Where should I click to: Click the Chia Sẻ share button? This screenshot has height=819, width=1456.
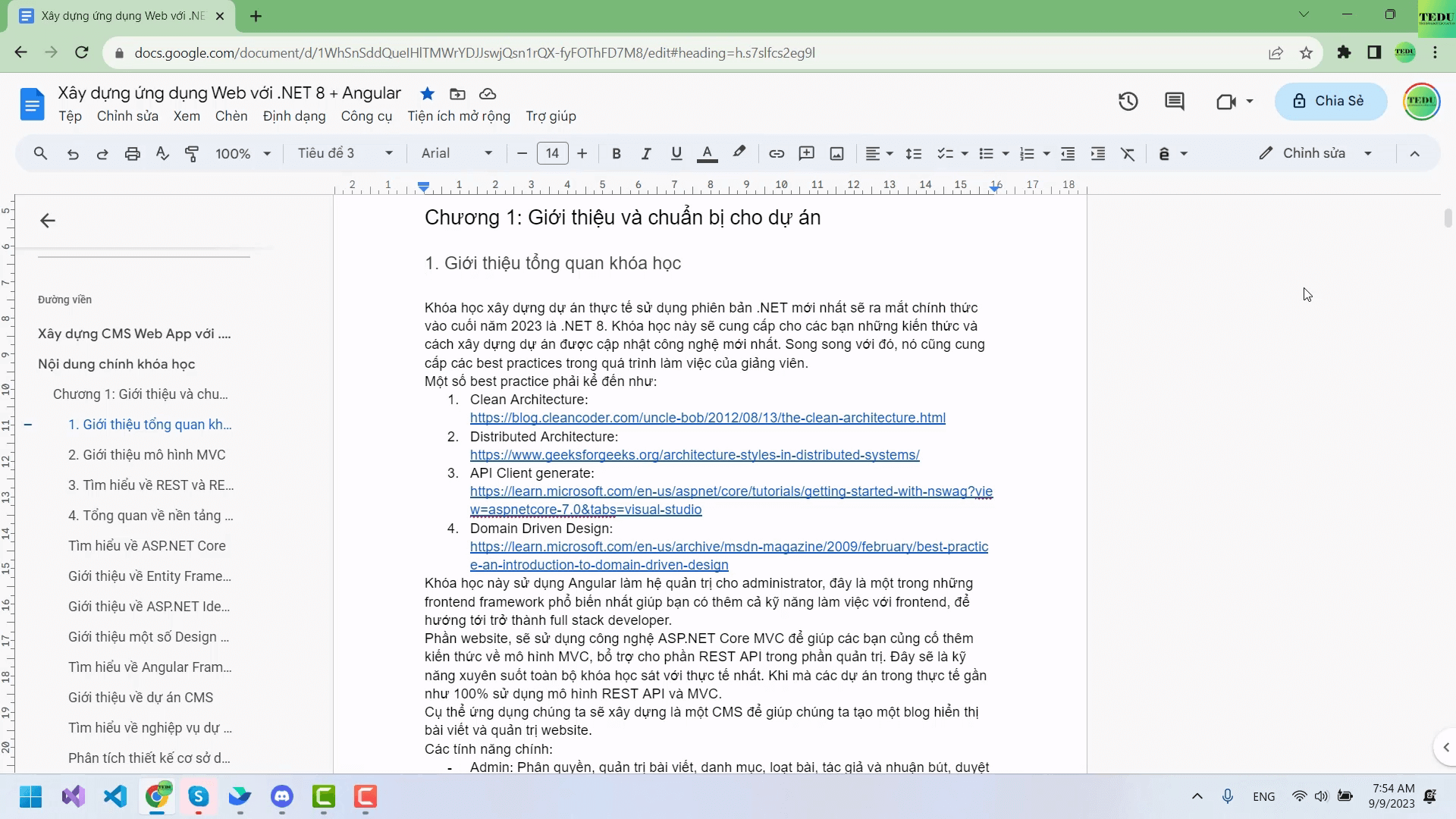[1330, 101]
